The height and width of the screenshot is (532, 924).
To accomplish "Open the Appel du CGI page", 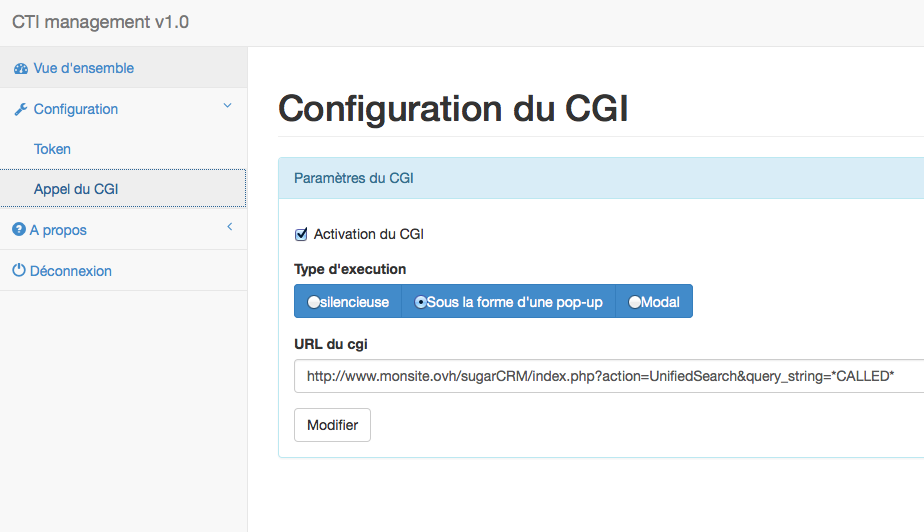I will click(76, 189).
